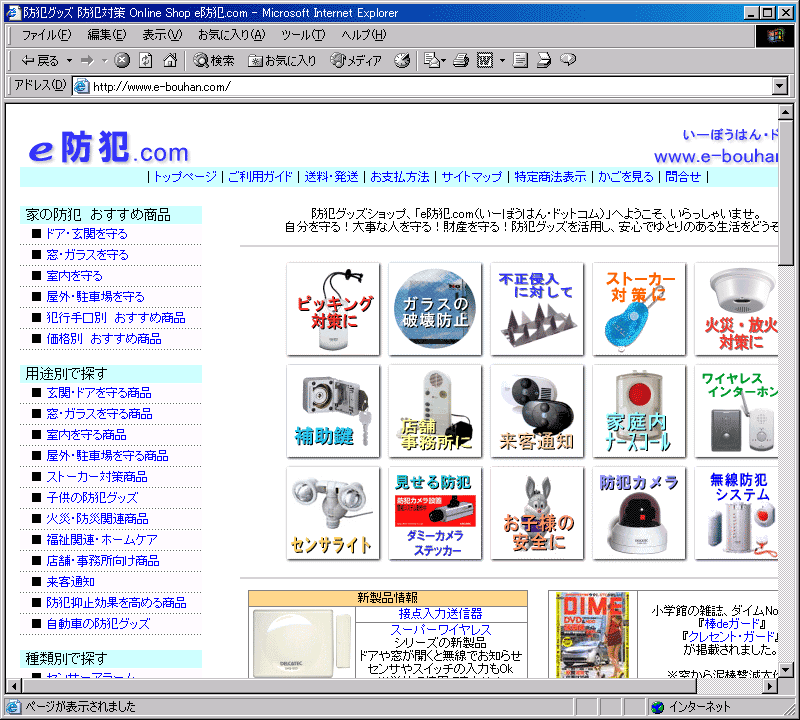
Task: Open the Search (検索) toolbar button
Action: [x=214, y=61]
